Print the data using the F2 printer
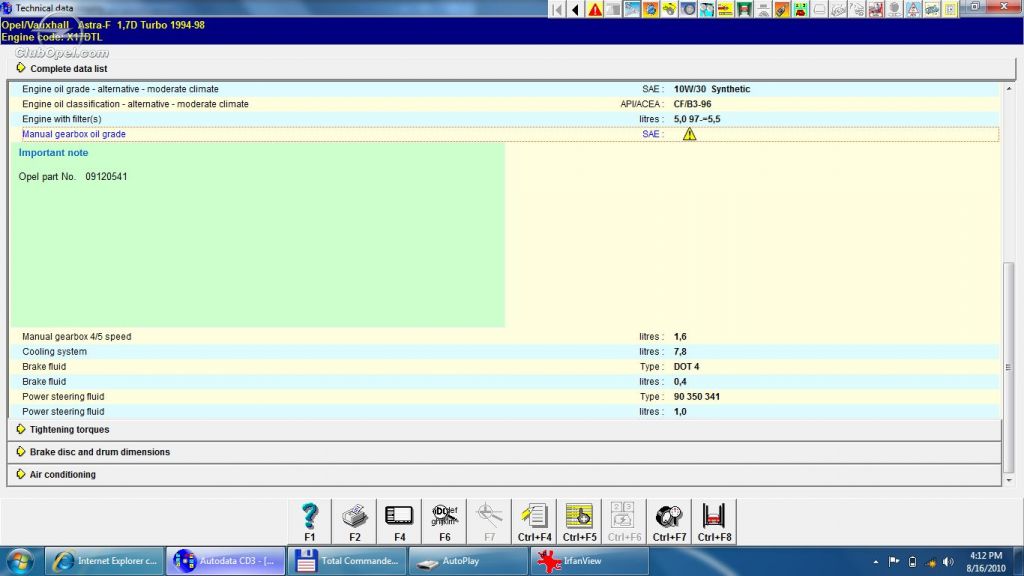The width and height of the screenshot is (1024, 576). tap(355, 522)
